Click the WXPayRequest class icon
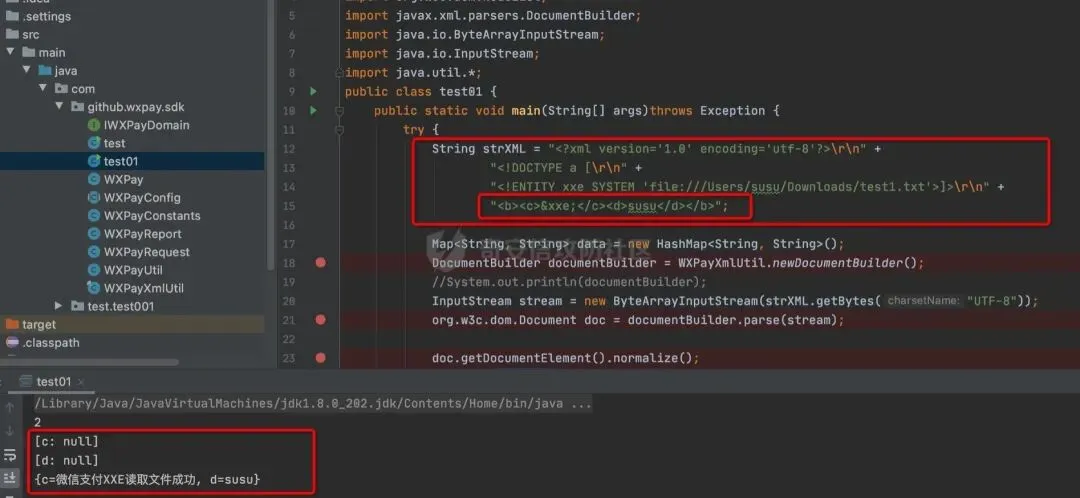The width and height of the screenshot is (1080, 498). pyautogui.click(x=94, y=252)
